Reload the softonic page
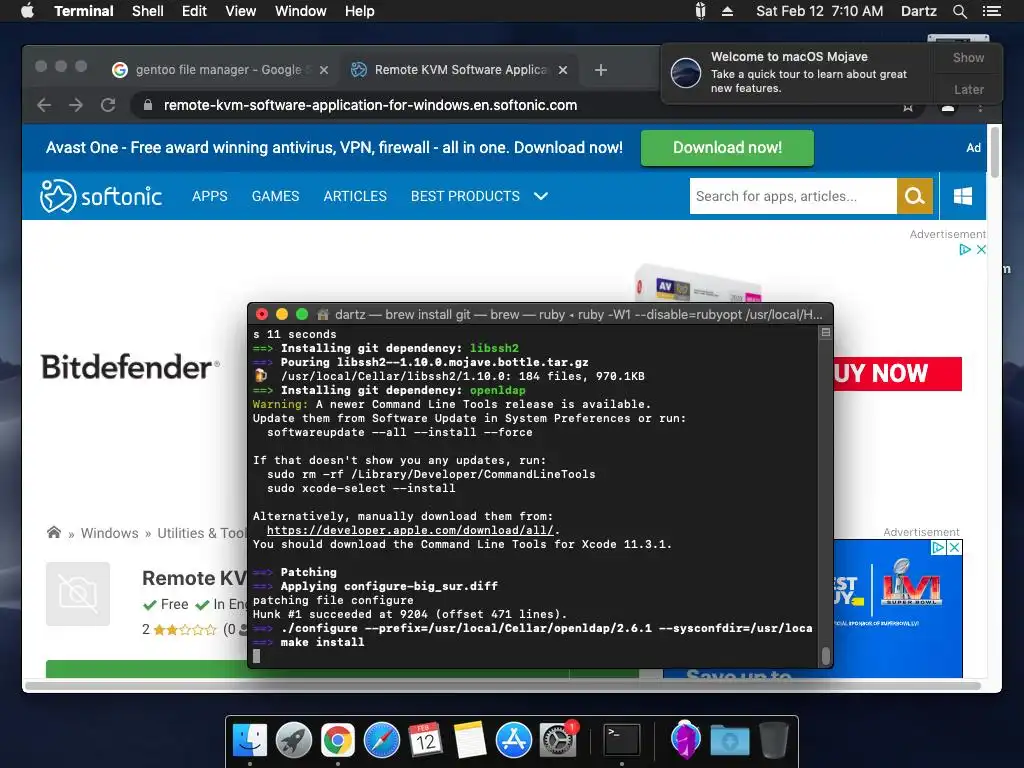 [108, 105]
